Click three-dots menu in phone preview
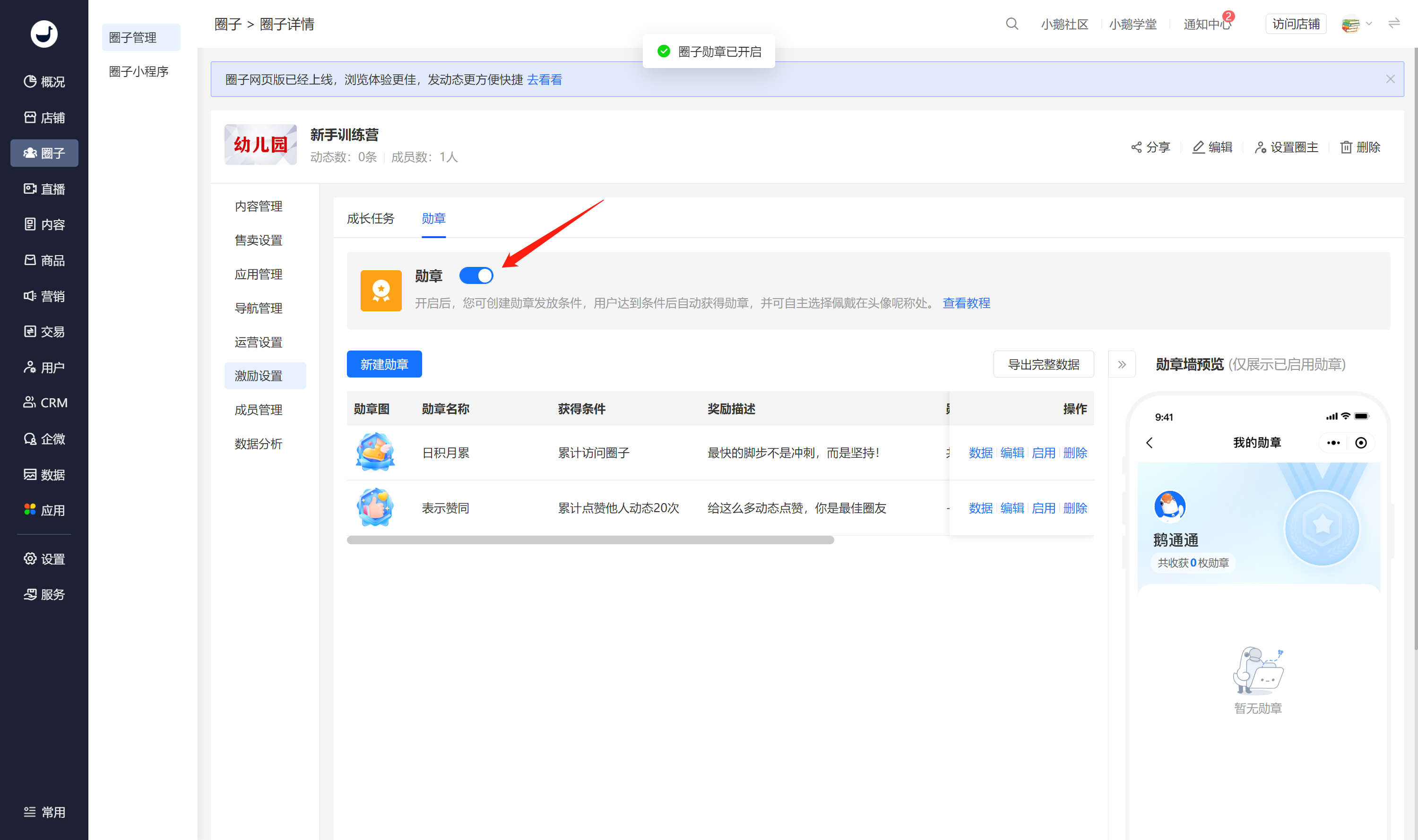This screenshot has height=840, width=1418. coord(1333,443)
